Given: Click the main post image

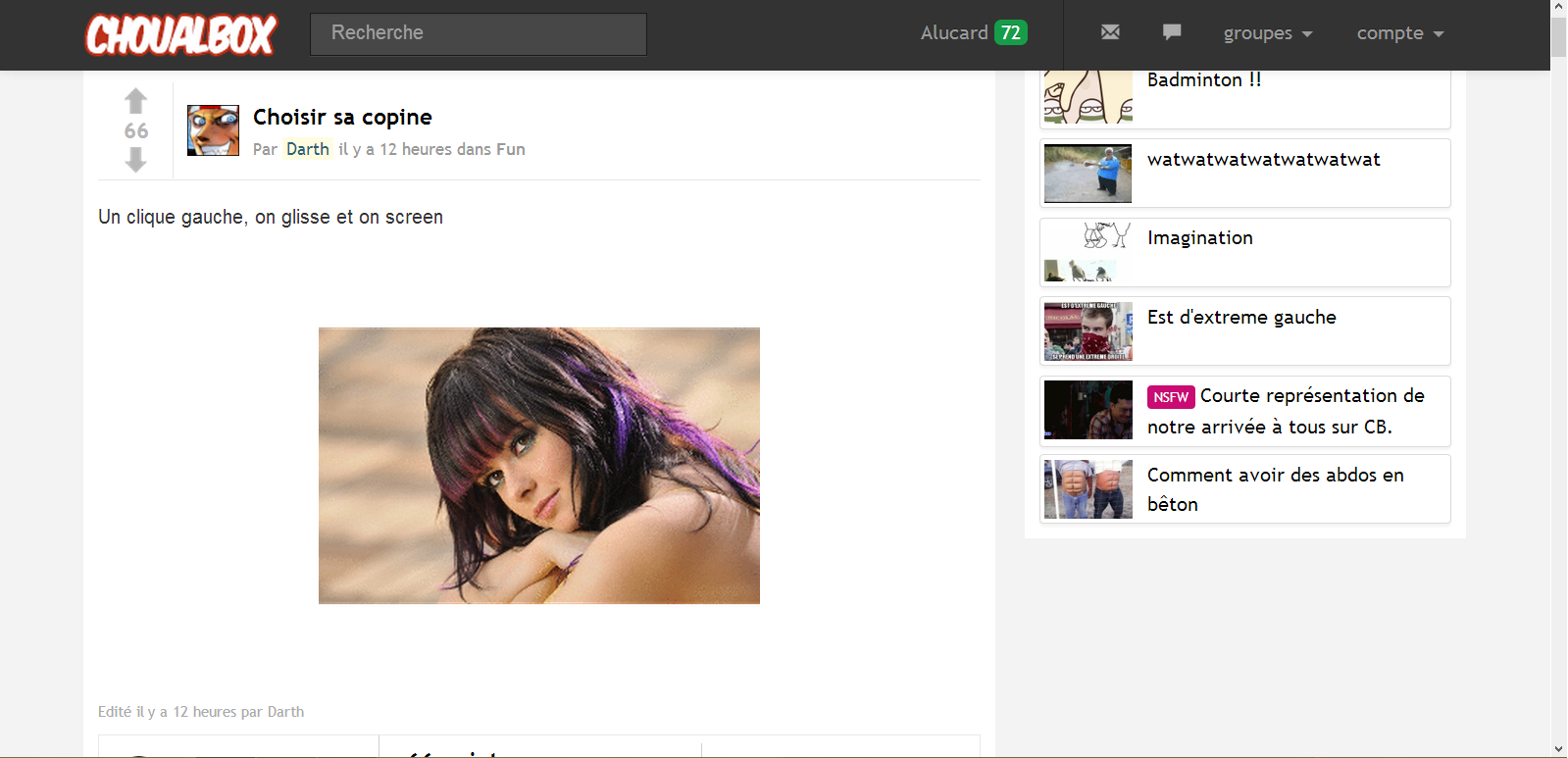Looking at the screenshot, I should click(538, 466).
